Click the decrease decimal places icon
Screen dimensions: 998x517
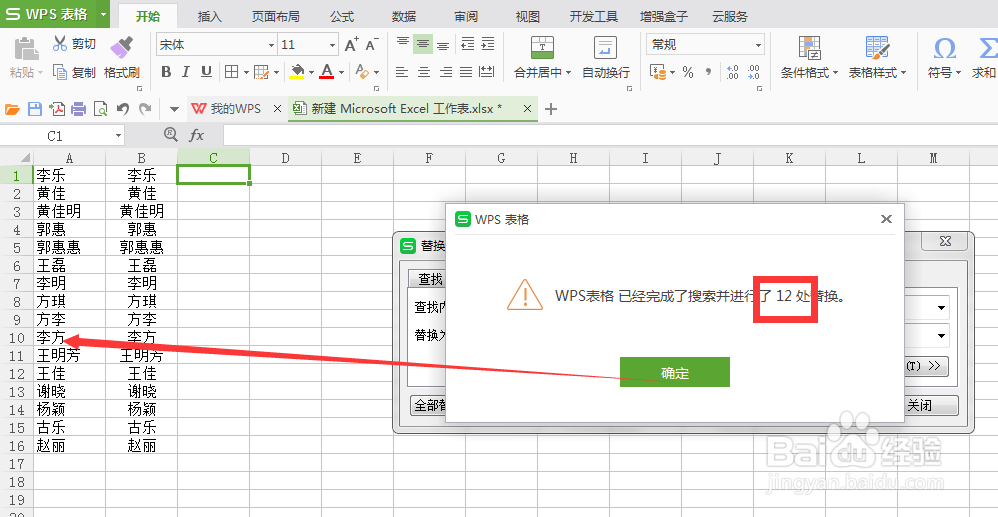pos(754,72)
